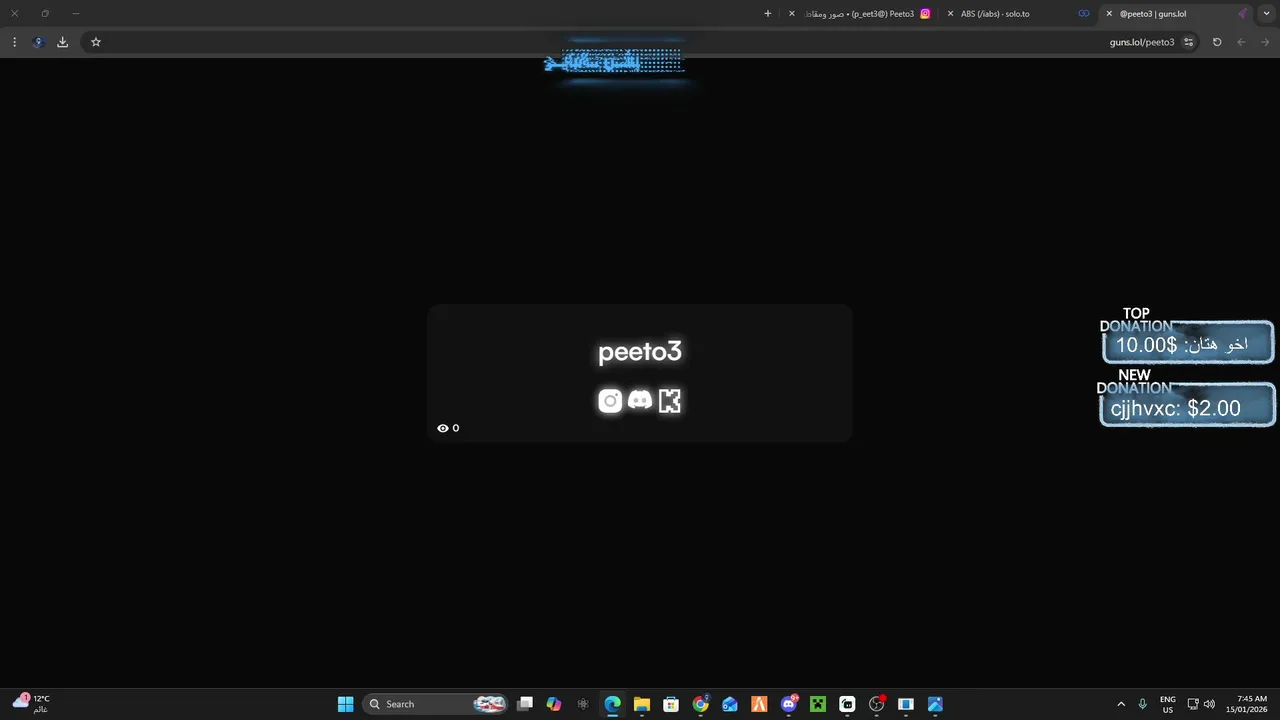Open Discord from the taskbar
This screenshot has height=720, width=1280.
pyautogui.click(x=789, y=704)
